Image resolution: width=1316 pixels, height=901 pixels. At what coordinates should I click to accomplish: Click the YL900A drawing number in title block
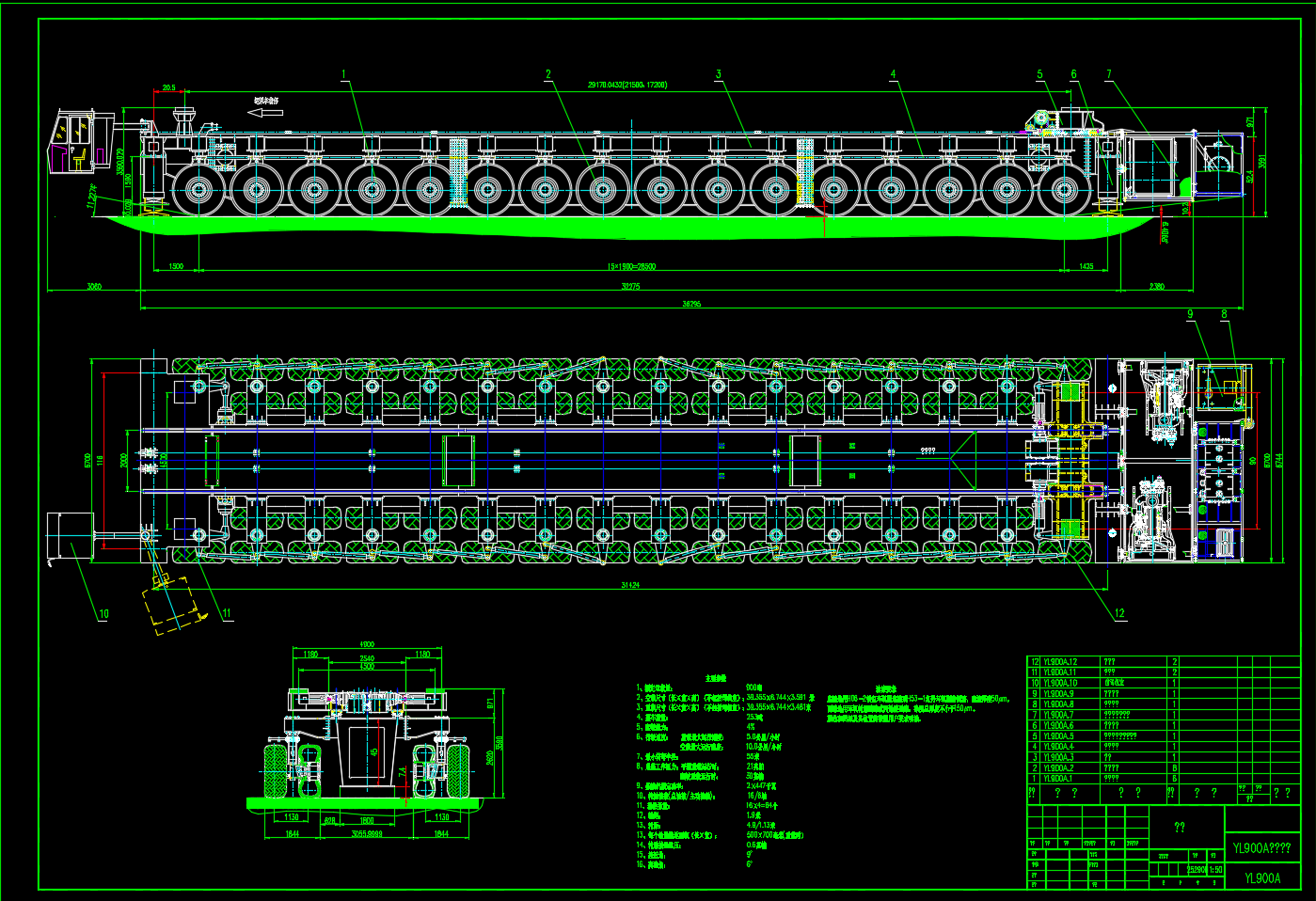tap(1262, 878)
